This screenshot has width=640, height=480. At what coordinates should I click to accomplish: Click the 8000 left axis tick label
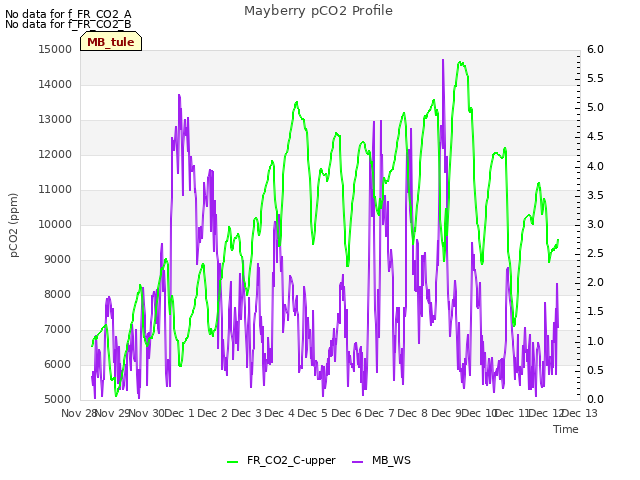coord(58,294)
